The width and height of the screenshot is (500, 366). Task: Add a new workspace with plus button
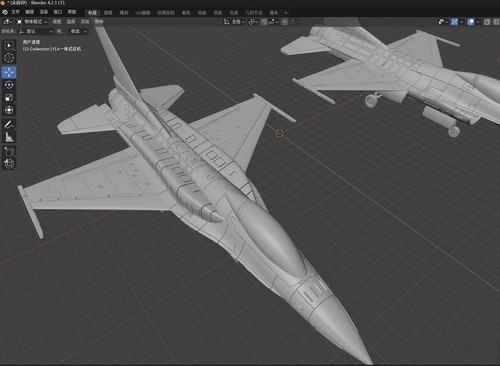[286, 13]
